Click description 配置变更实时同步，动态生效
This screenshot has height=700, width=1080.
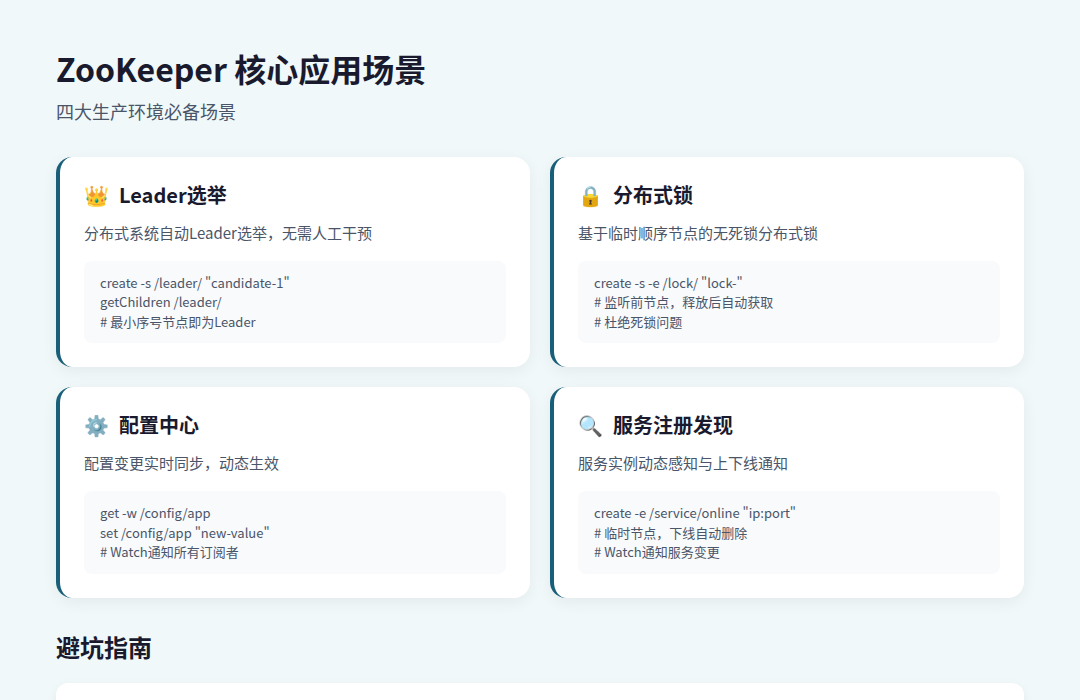click(182, 464)
